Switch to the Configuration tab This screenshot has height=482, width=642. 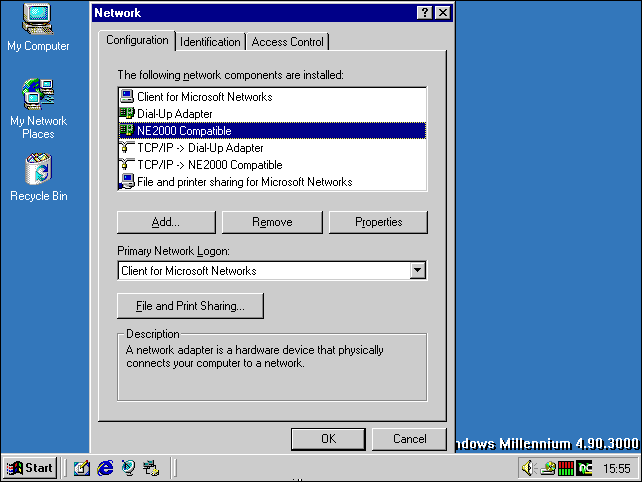(x=137, y=40)
